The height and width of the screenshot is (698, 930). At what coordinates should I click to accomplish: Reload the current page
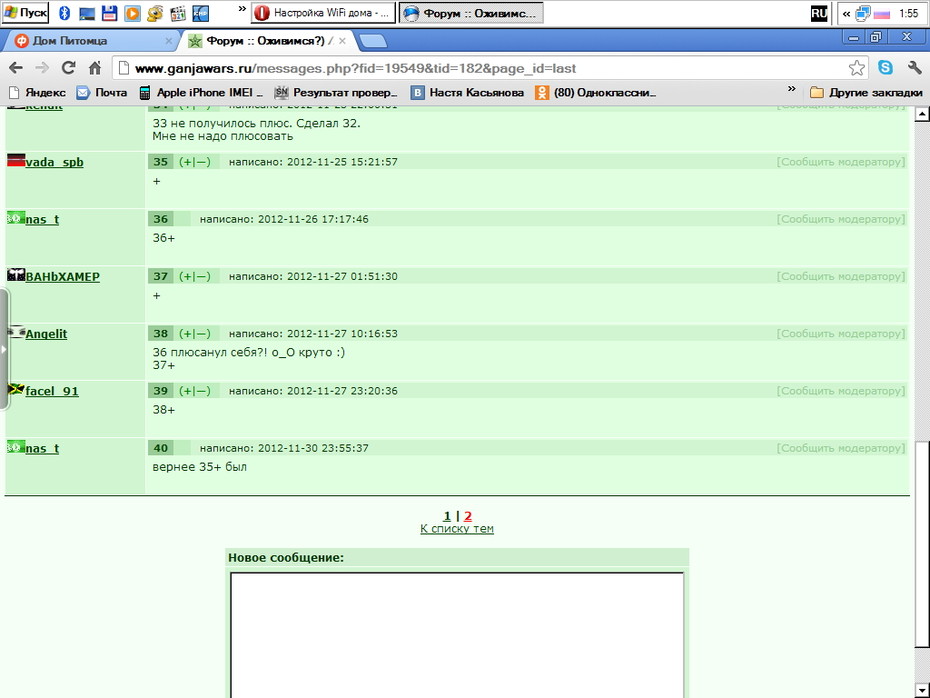click(x=69, y=68)
